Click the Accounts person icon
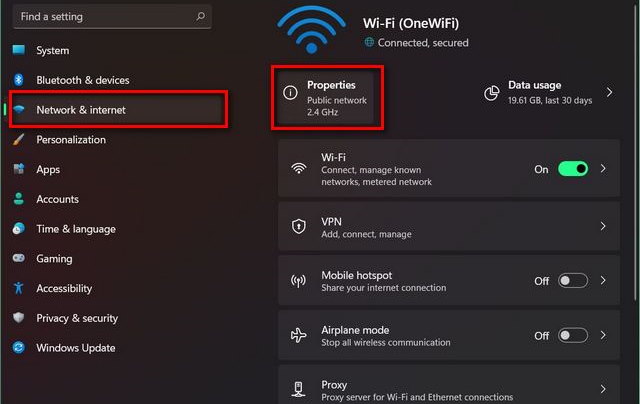Screen dimensions: 640x404 point(18,199)
